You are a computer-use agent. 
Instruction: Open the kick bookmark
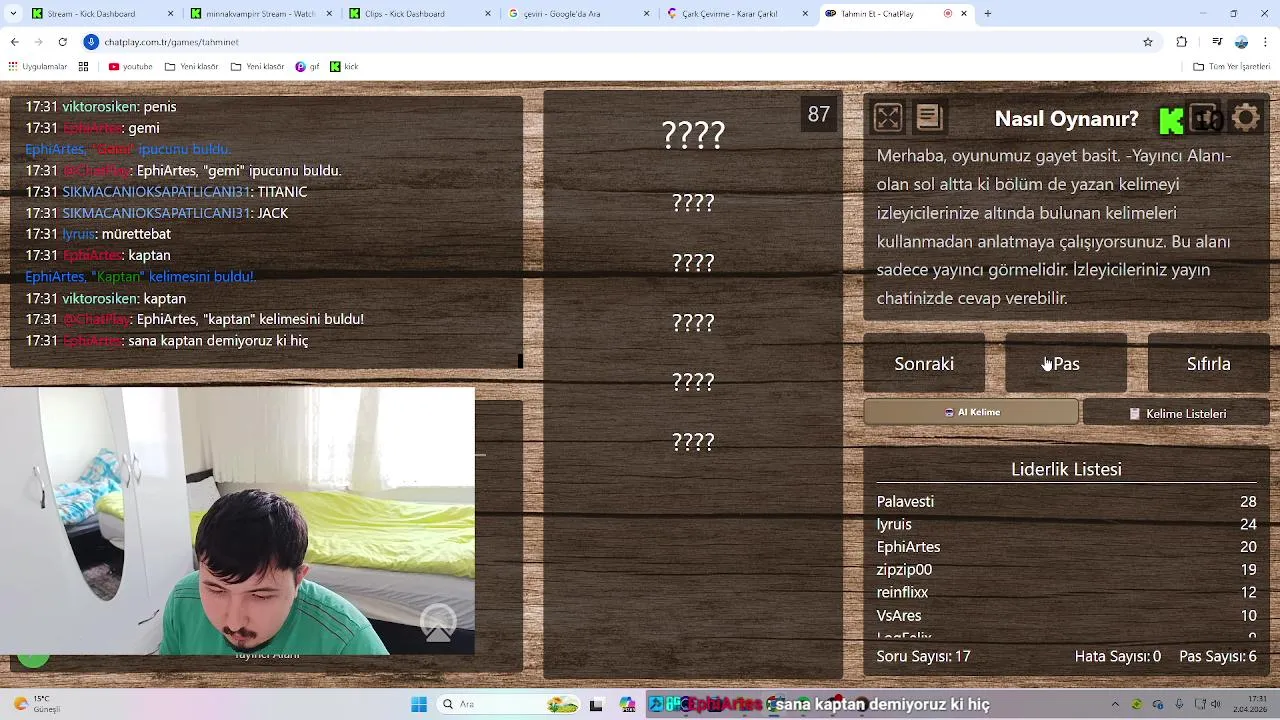(x=344, y=67)
